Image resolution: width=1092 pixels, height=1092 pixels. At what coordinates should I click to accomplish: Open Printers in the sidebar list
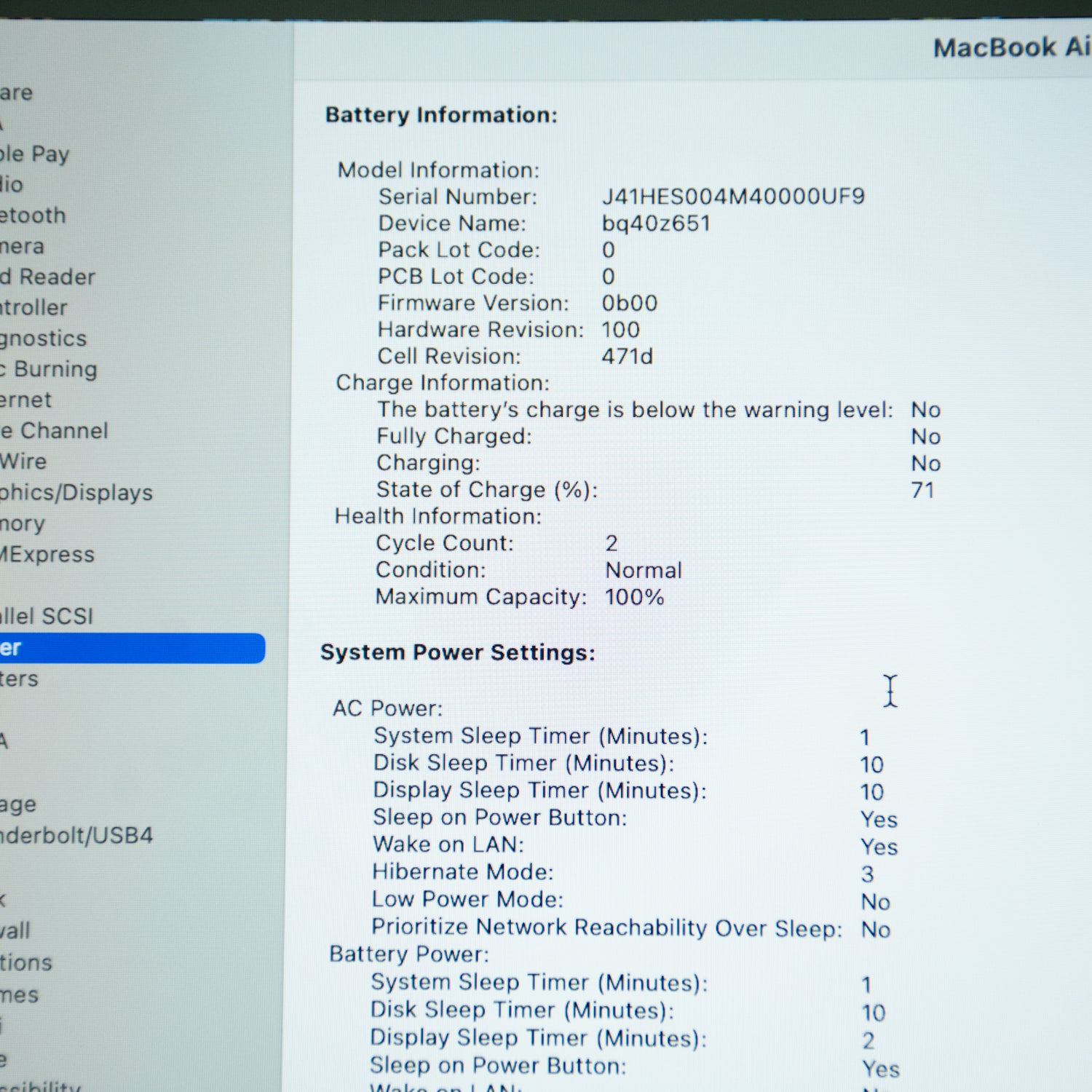coord(19,678)
